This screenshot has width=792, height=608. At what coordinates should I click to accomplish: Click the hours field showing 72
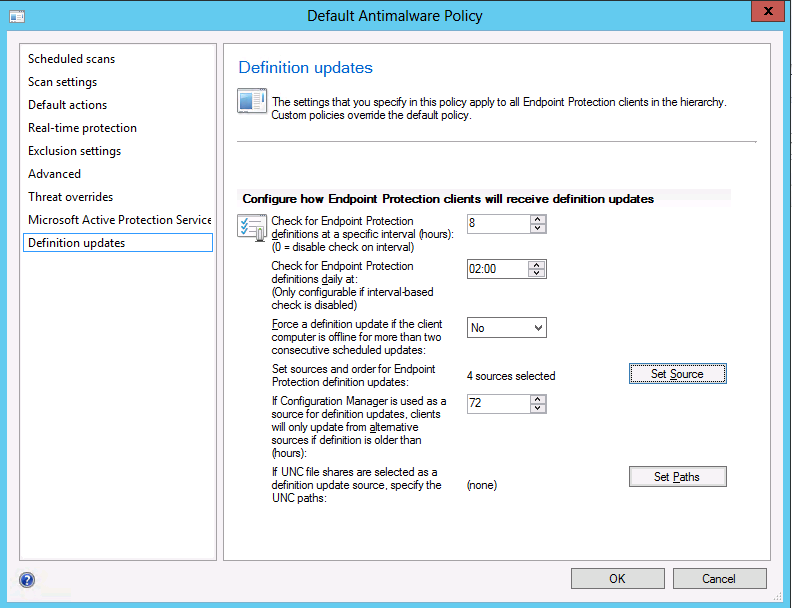(x=499, y=403)
